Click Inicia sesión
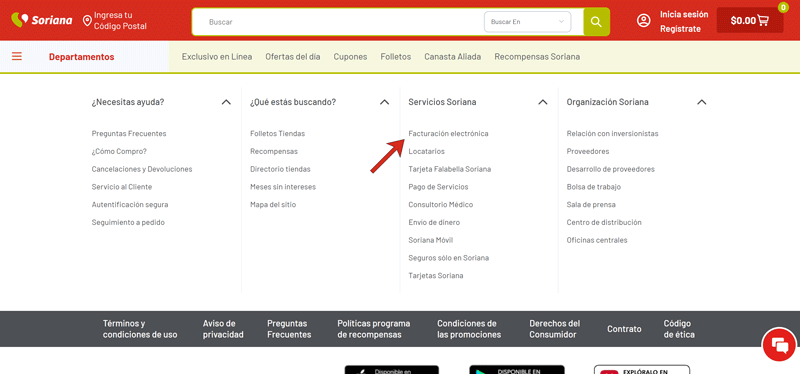 pyautogui.click(x=684, y=14)
